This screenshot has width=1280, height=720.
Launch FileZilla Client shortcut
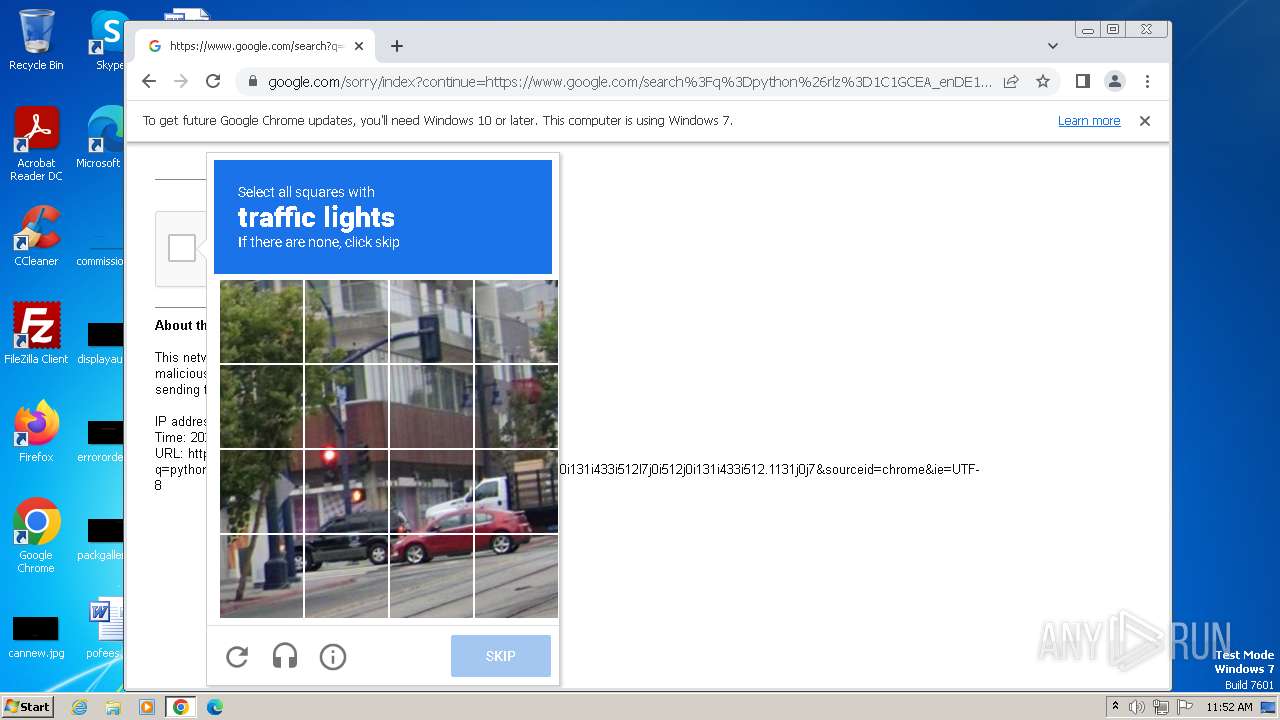point(36,334)
